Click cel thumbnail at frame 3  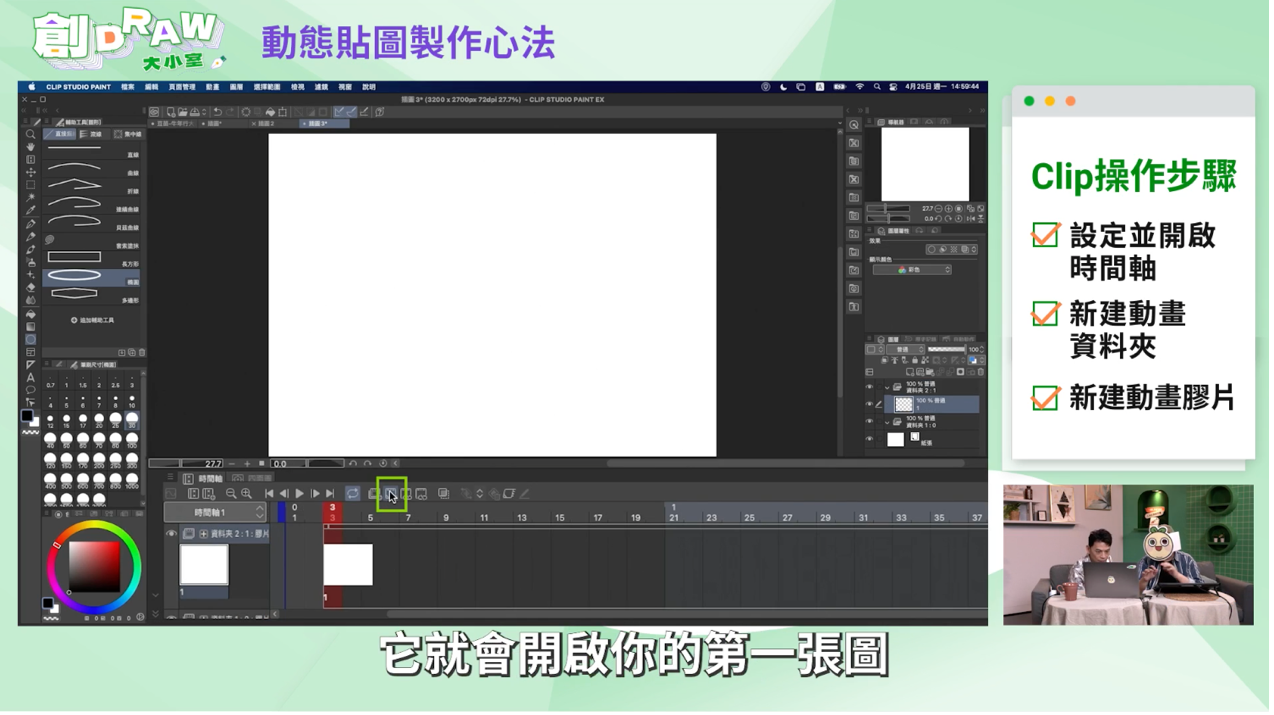click(348, 565)
